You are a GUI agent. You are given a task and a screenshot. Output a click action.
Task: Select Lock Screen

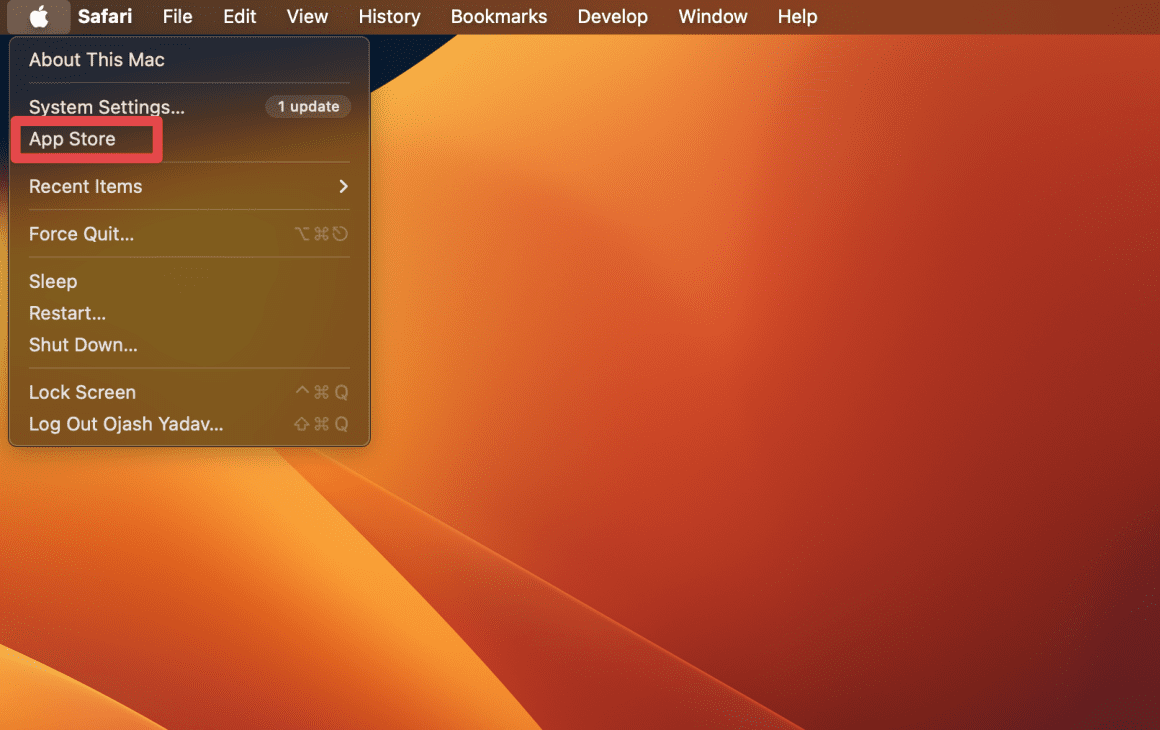click(x=82, y=393)
